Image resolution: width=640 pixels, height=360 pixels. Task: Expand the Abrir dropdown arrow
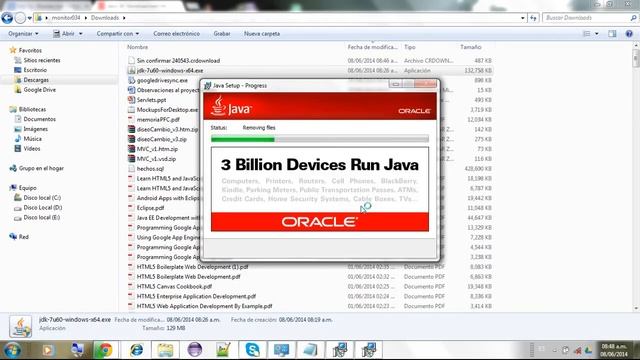click(80, 33)
